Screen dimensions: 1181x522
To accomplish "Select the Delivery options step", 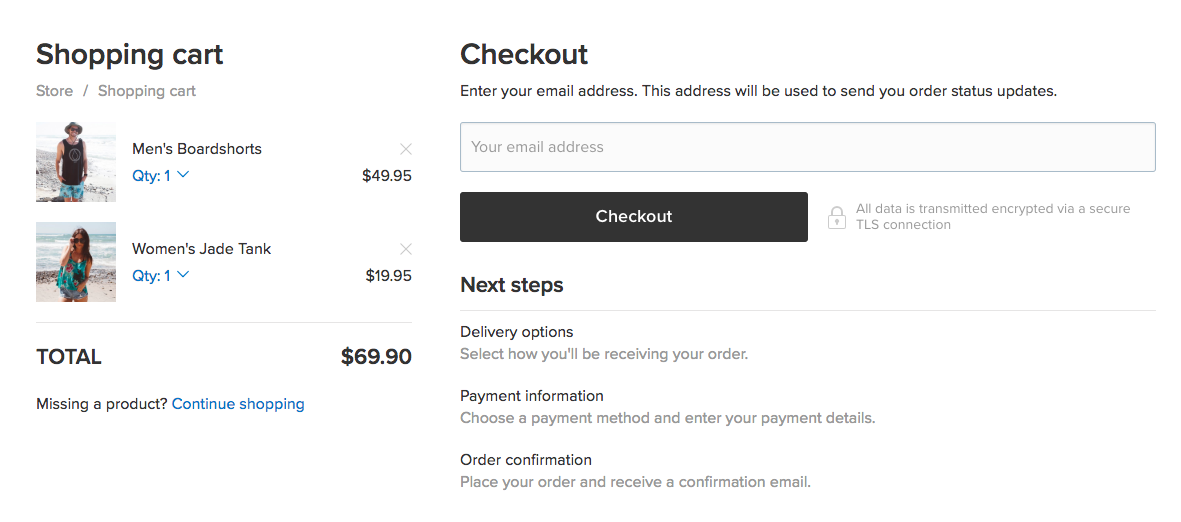I will [x=517, y=332].
